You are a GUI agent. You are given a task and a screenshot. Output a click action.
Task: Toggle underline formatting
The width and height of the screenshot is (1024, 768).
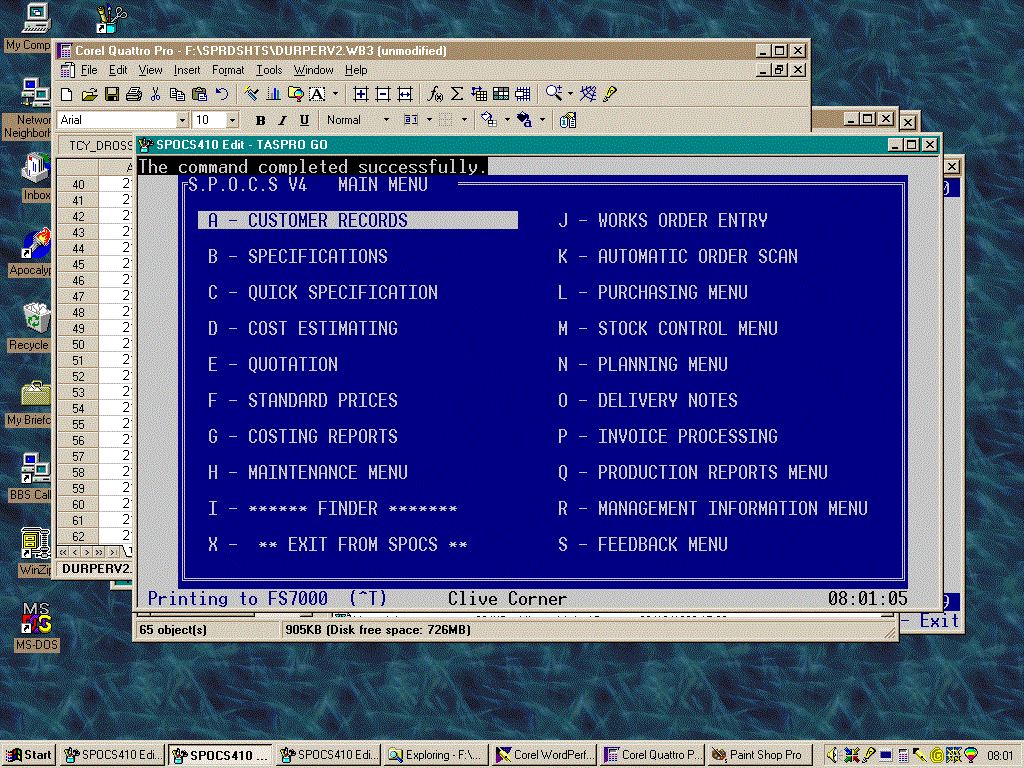point(304,120)
